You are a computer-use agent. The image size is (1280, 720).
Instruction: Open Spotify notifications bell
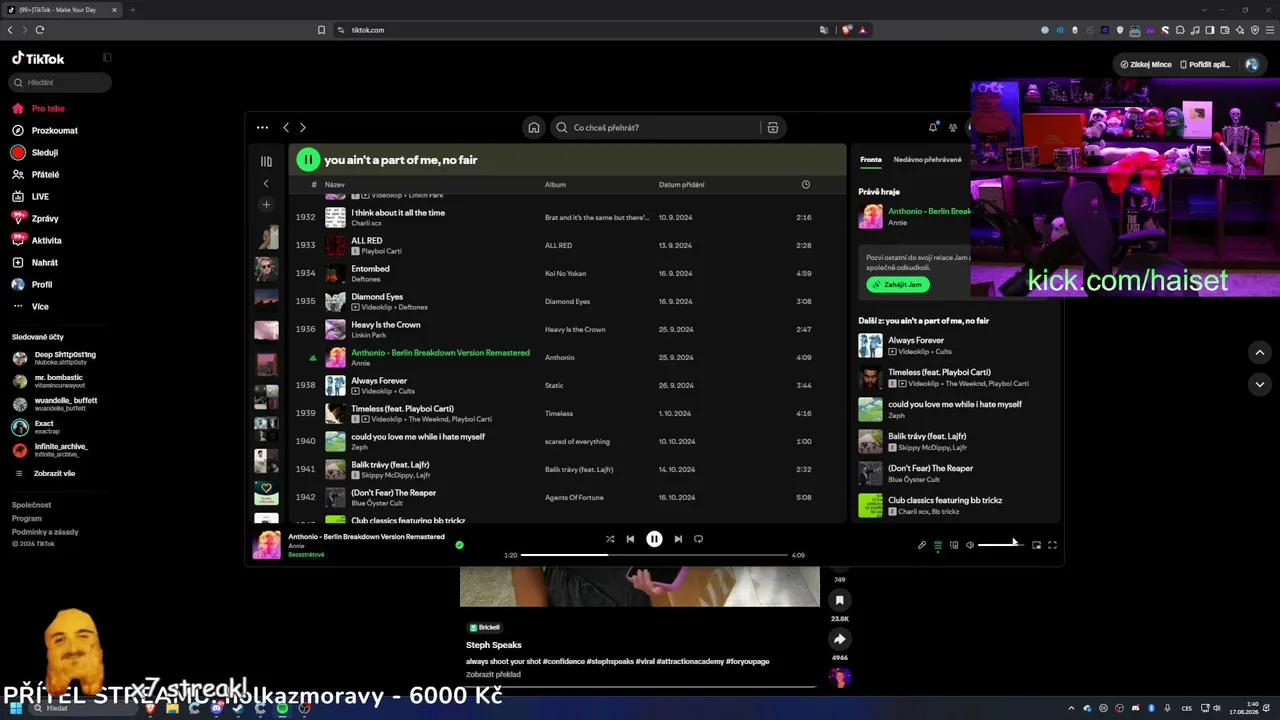(x=933, y=127)
